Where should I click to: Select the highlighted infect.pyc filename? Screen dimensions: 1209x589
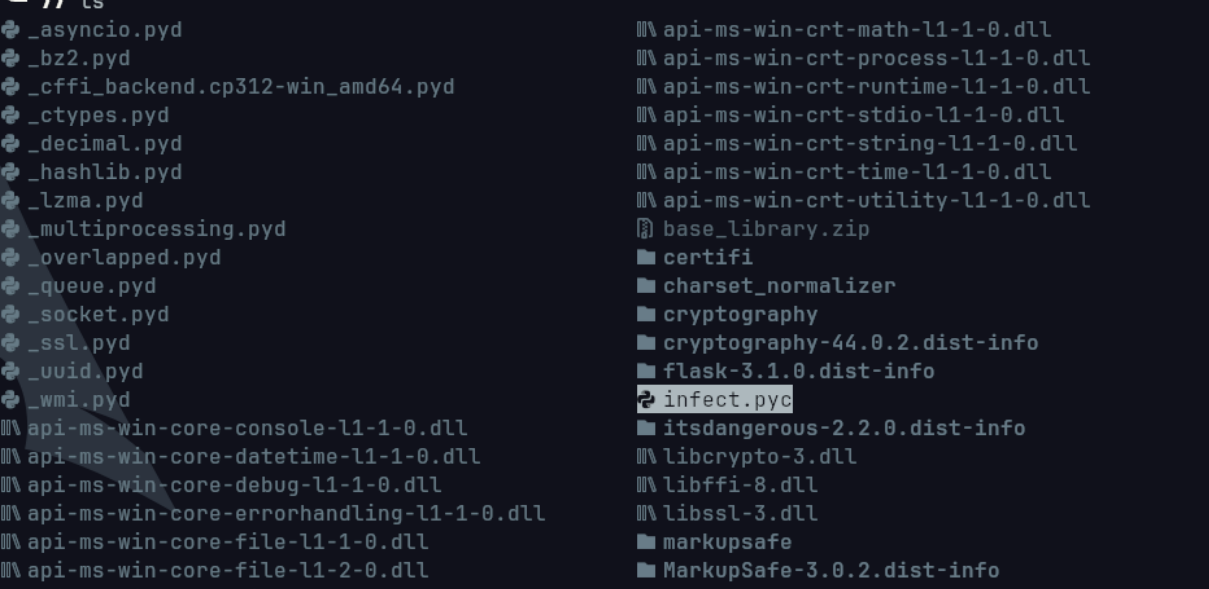point(727,400)
